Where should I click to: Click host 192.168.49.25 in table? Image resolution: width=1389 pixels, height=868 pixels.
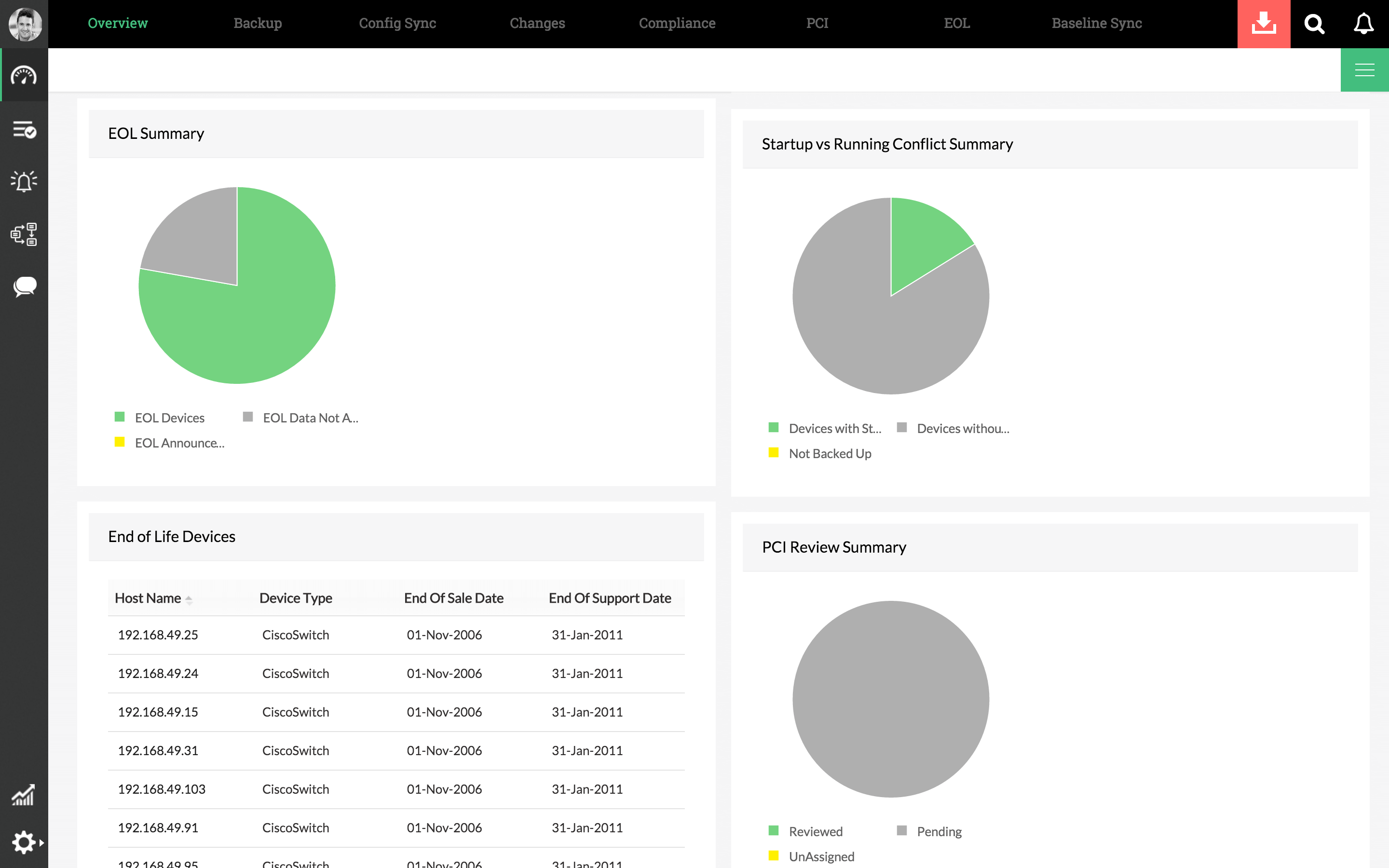click(x=158, y=635)
